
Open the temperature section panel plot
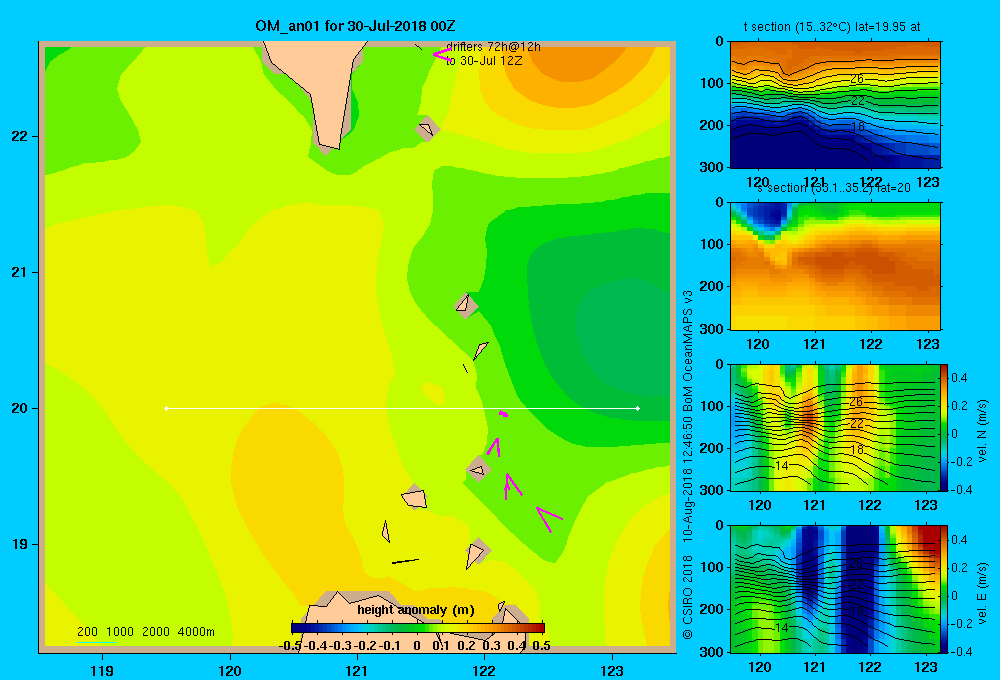click(x=835, y=105)
